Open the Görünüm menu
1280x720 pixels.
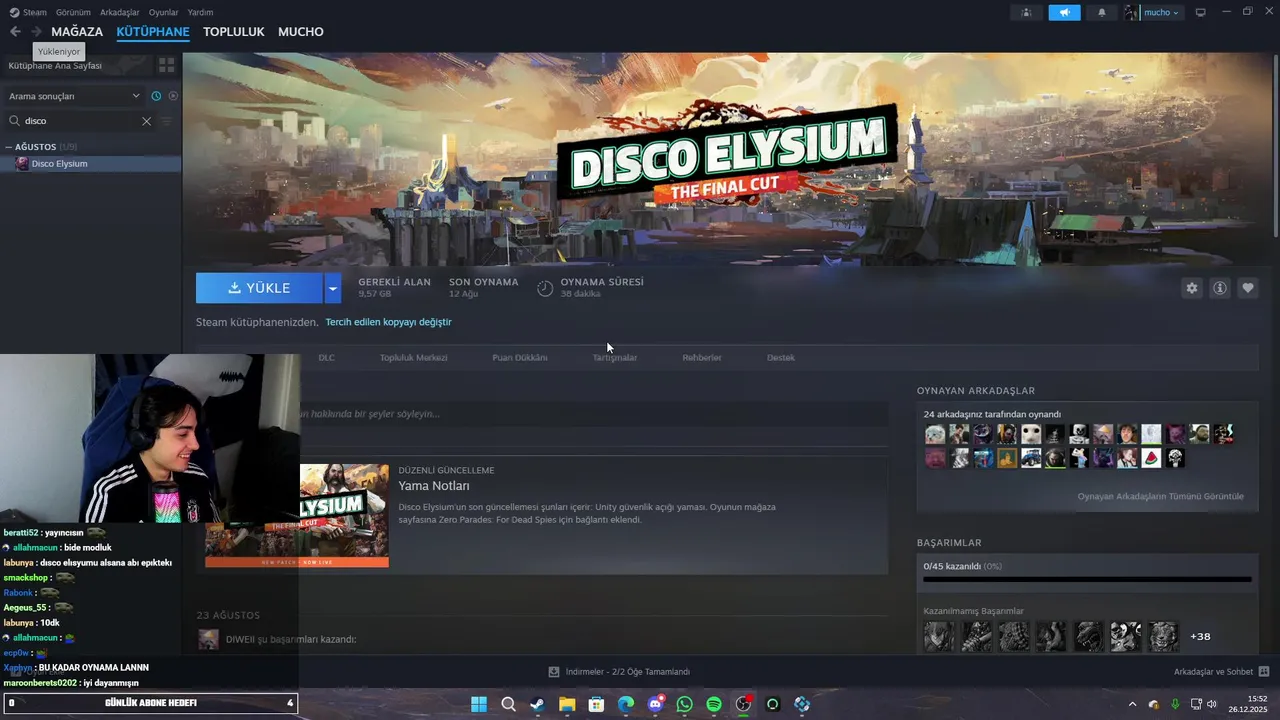(73, 12)
